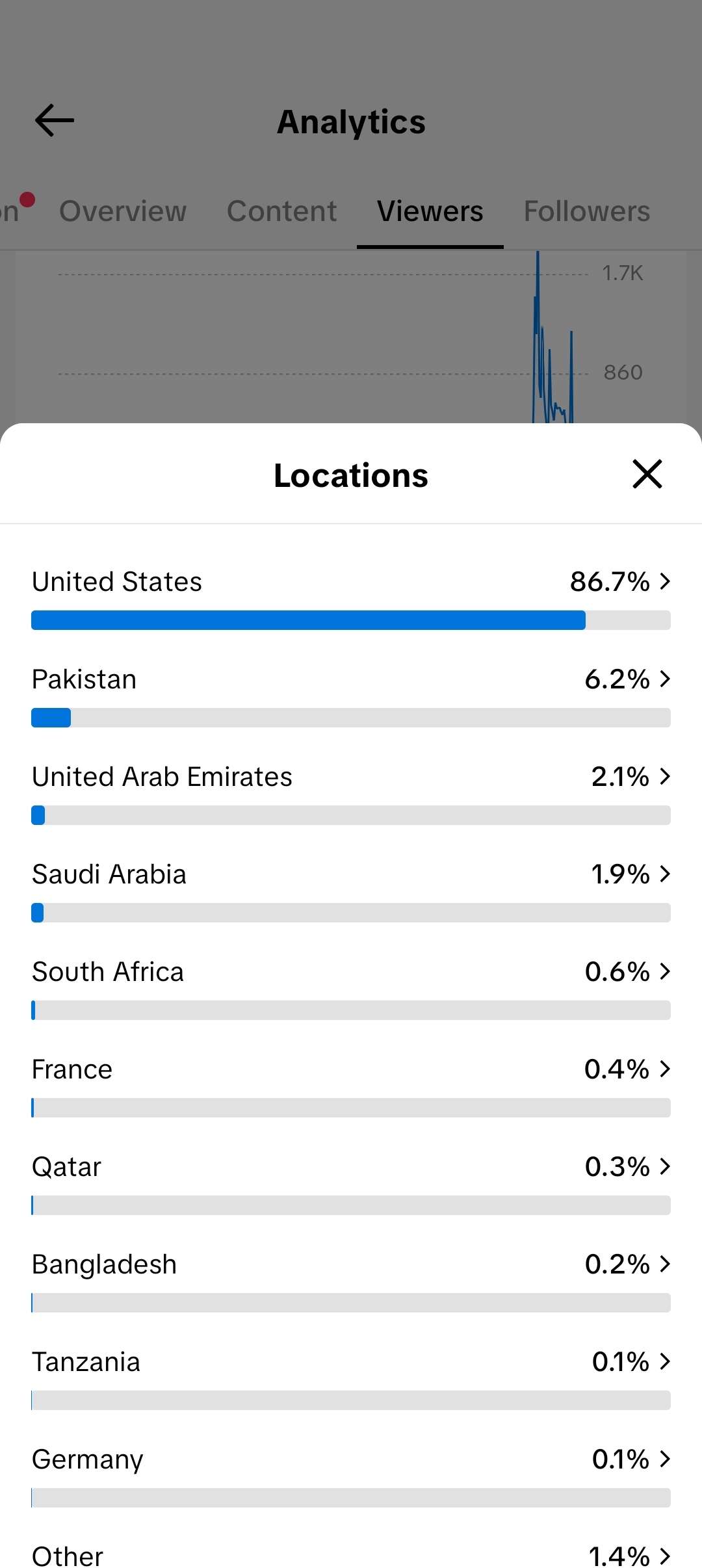
Task: Switch to the Overview tab
Action: pyautogui.click(x=123, y=211)
